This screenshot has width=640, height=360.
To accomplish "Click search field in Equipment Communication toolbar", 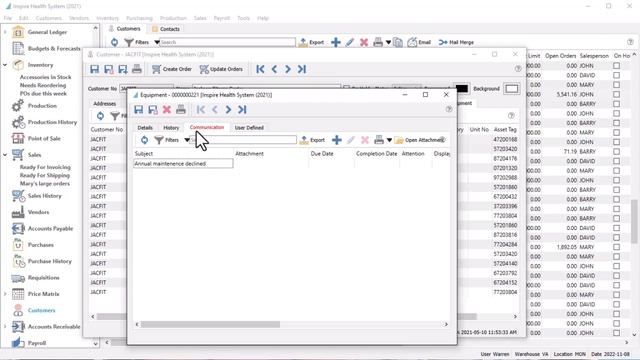I will click(243, 140).
